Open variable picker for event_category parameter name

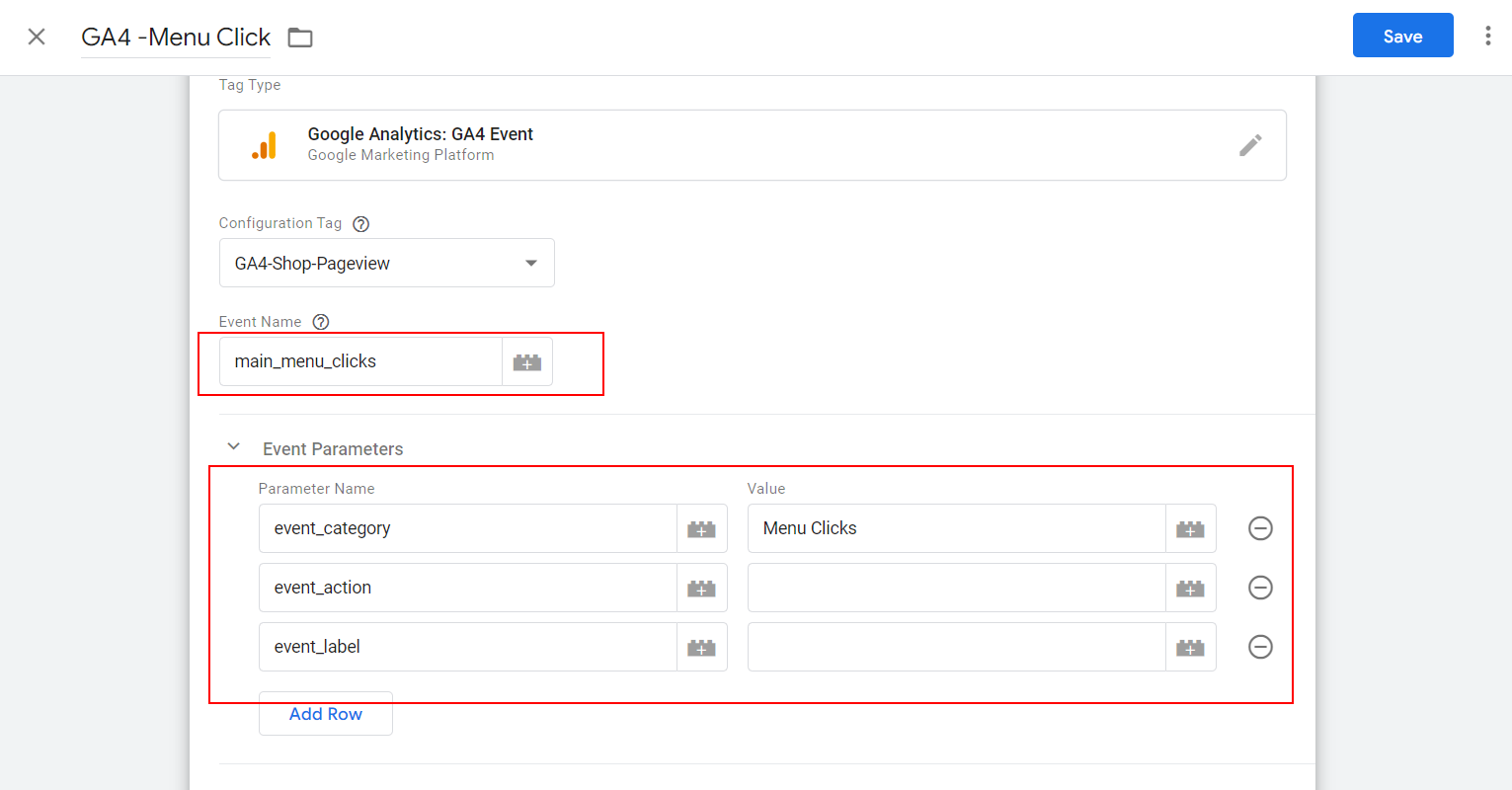click(x=701, y=529)
